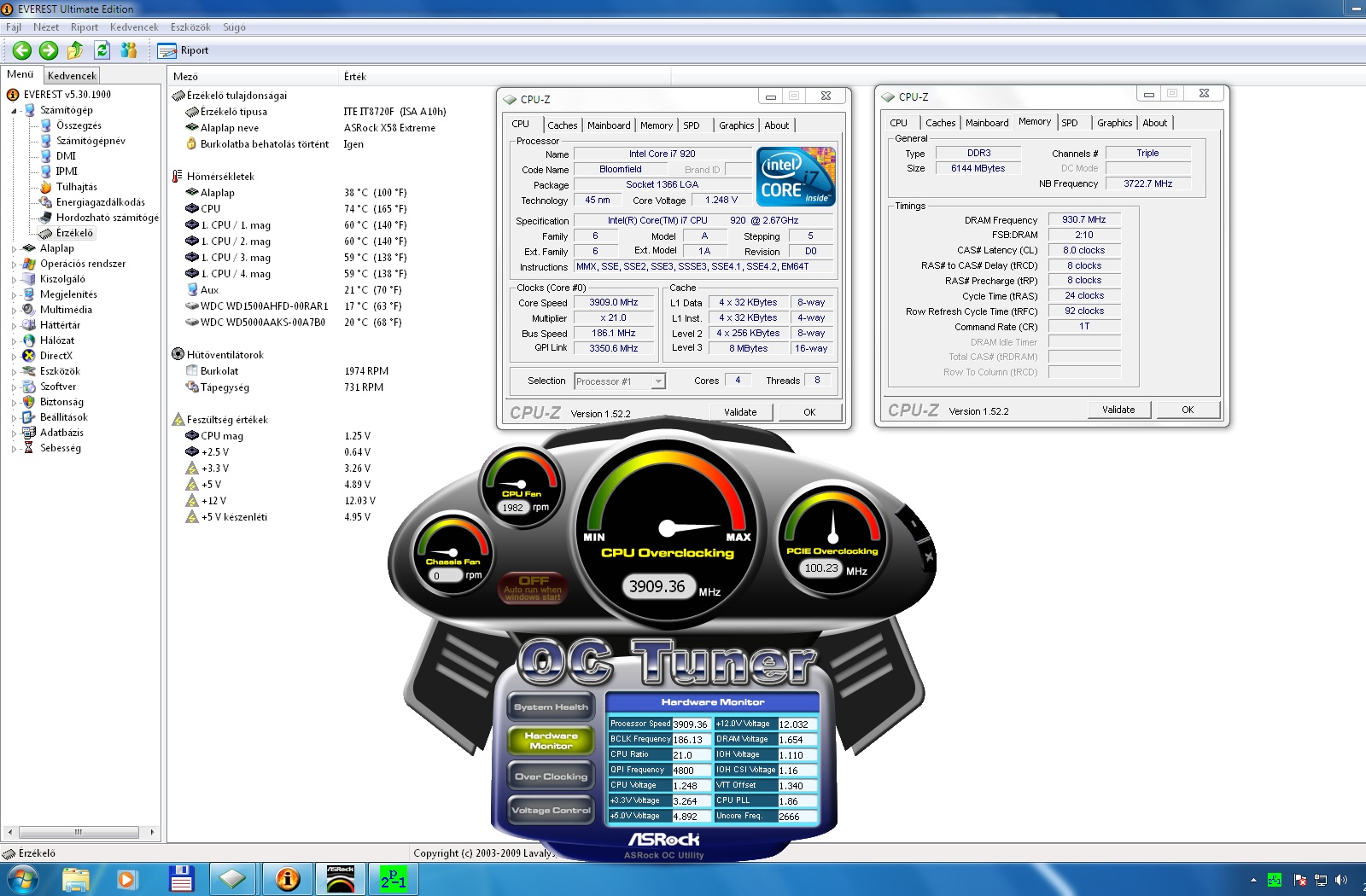The height and width of the screenshot is (896, 1366).
Task: Switch to the Kedvencek tab
Action: (x=72, y=76)
